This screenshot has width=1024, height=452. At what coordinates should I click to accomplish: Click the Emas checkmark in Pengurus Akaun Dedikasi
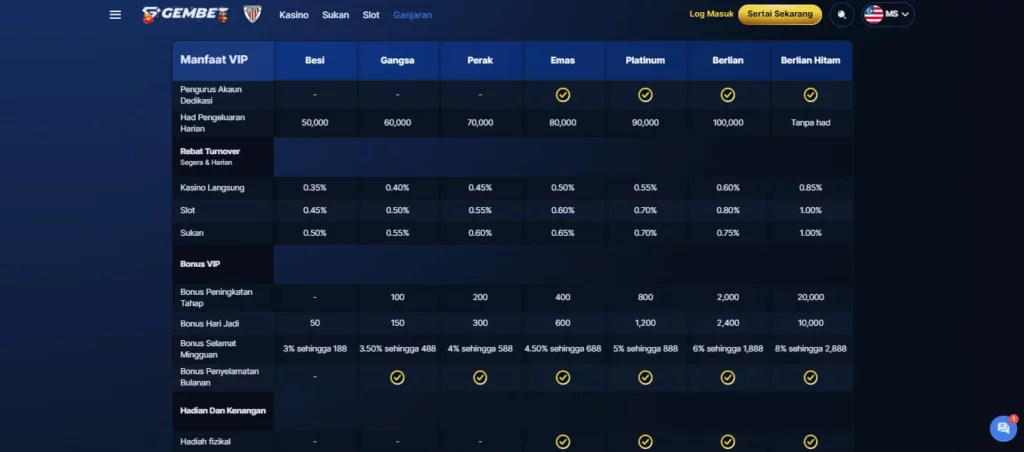point(562,95)
